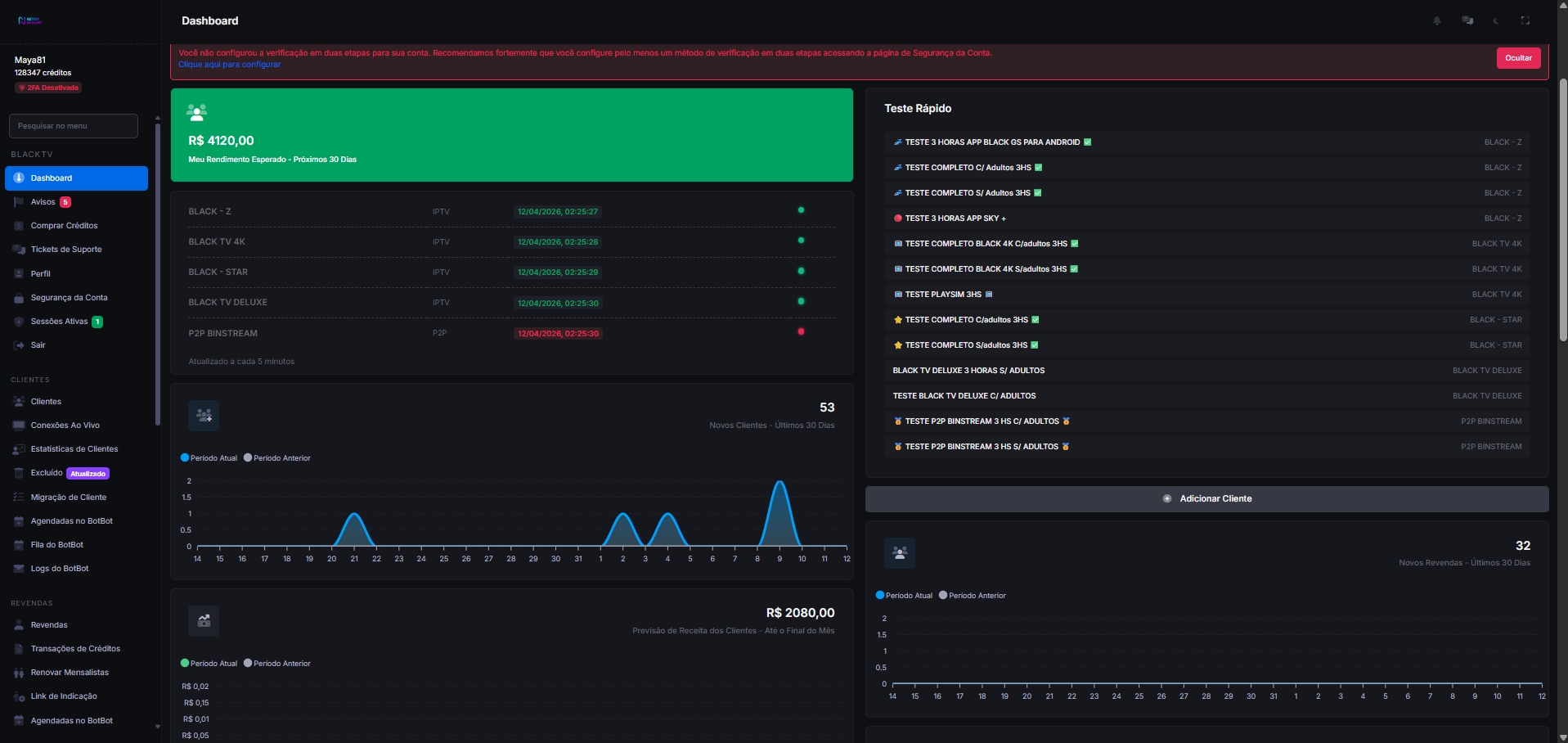Click the new clients icon above the chart
This screenshot has width=1568, height=743.
203,416
